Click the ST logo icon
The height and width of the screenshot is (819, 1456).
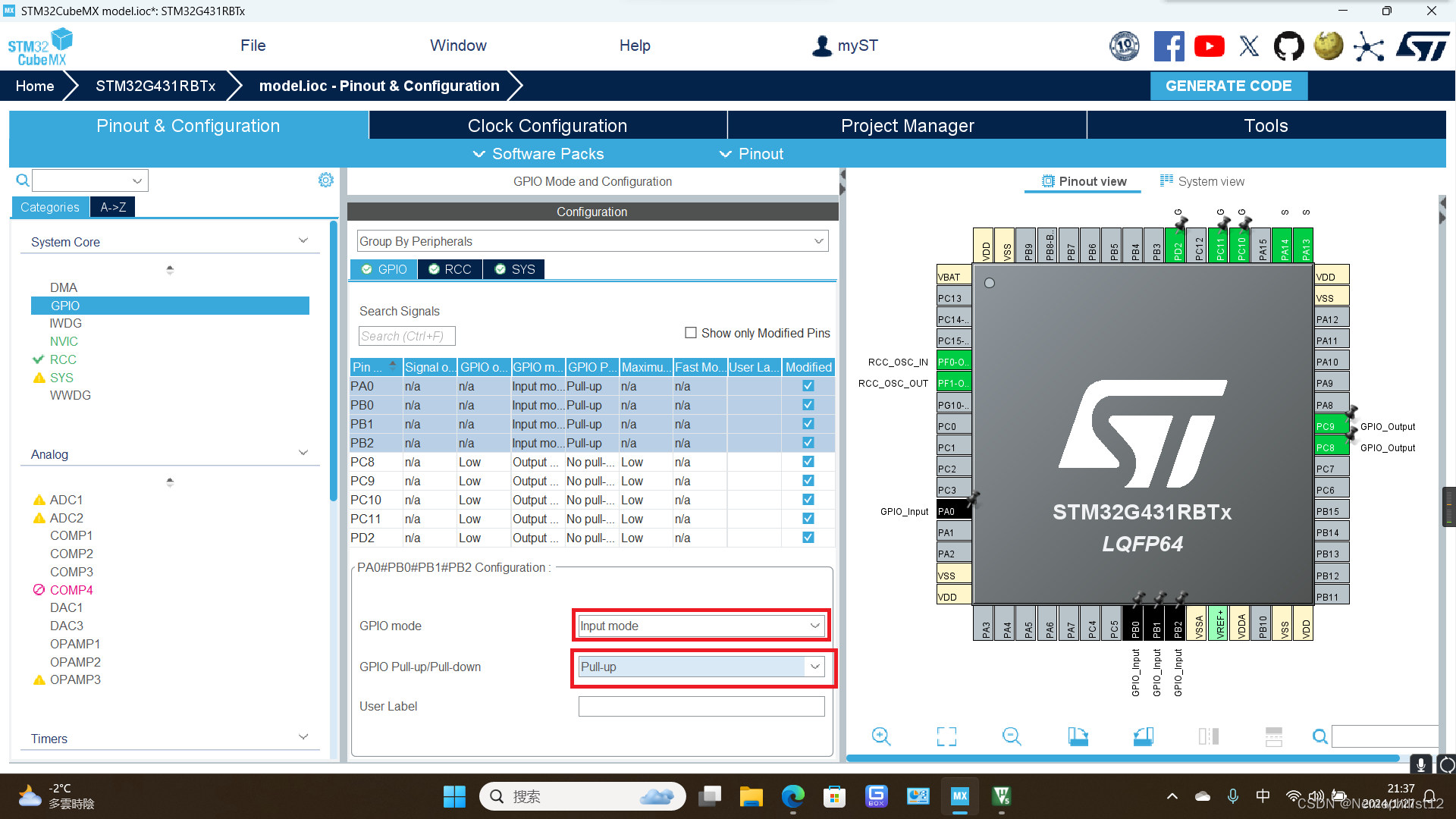(1423, 46)
